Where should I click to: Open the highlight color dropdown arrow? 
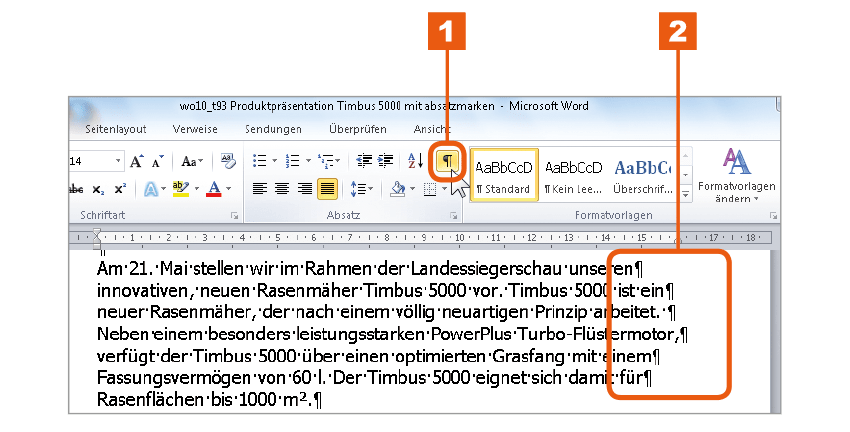pyautogui.click(x=196, y=189)
